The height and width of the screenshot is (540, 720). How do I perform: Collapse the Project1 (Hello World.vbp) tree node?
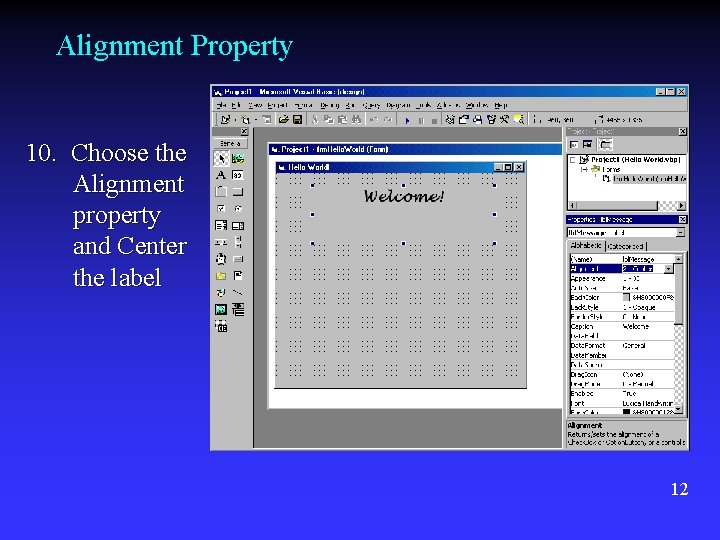point(573,160)
